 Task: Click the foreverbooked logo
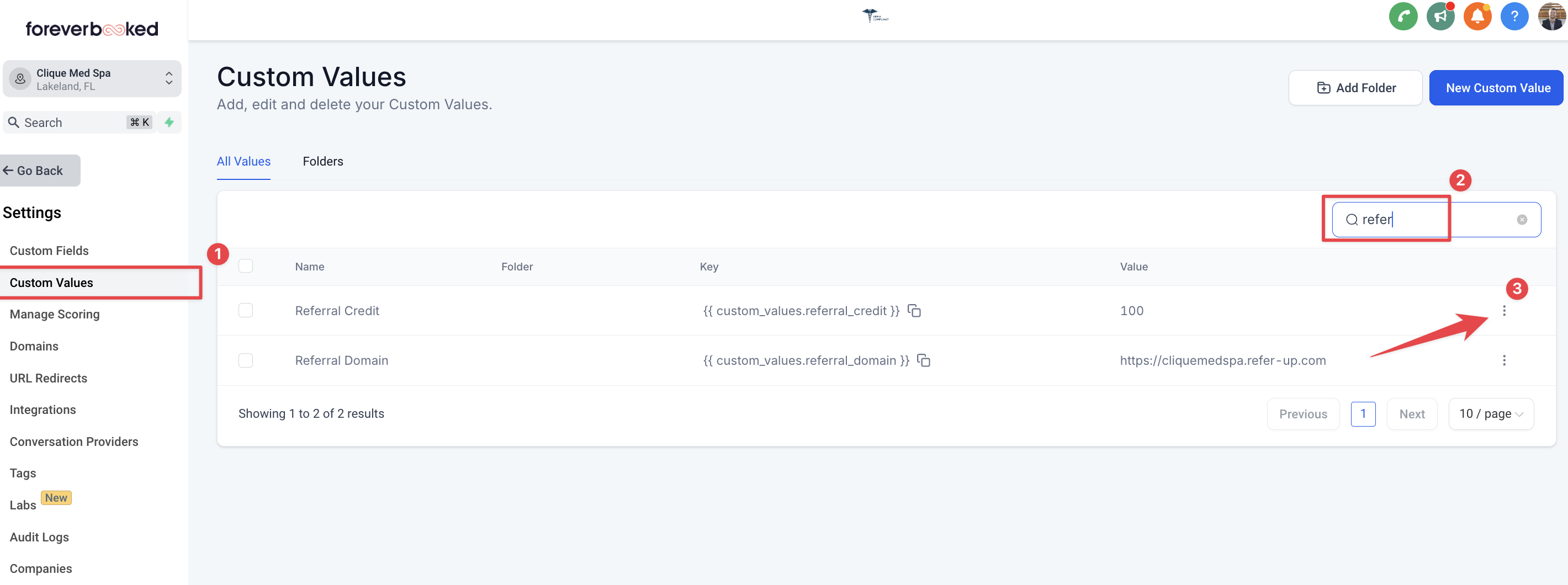[x=92, y=29]
